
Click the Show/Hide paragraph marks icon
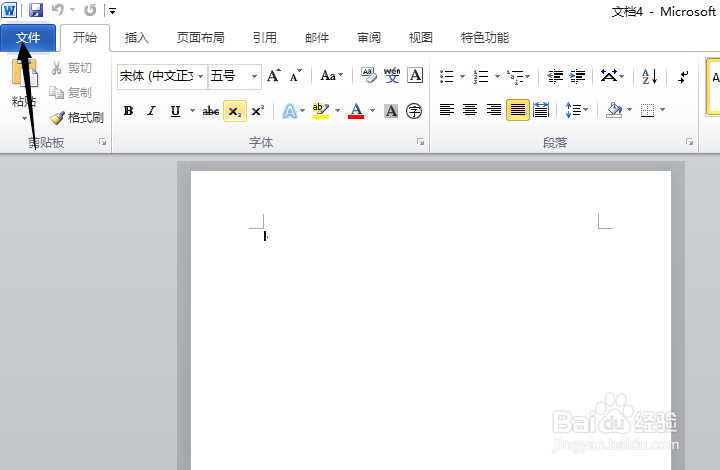683,76
